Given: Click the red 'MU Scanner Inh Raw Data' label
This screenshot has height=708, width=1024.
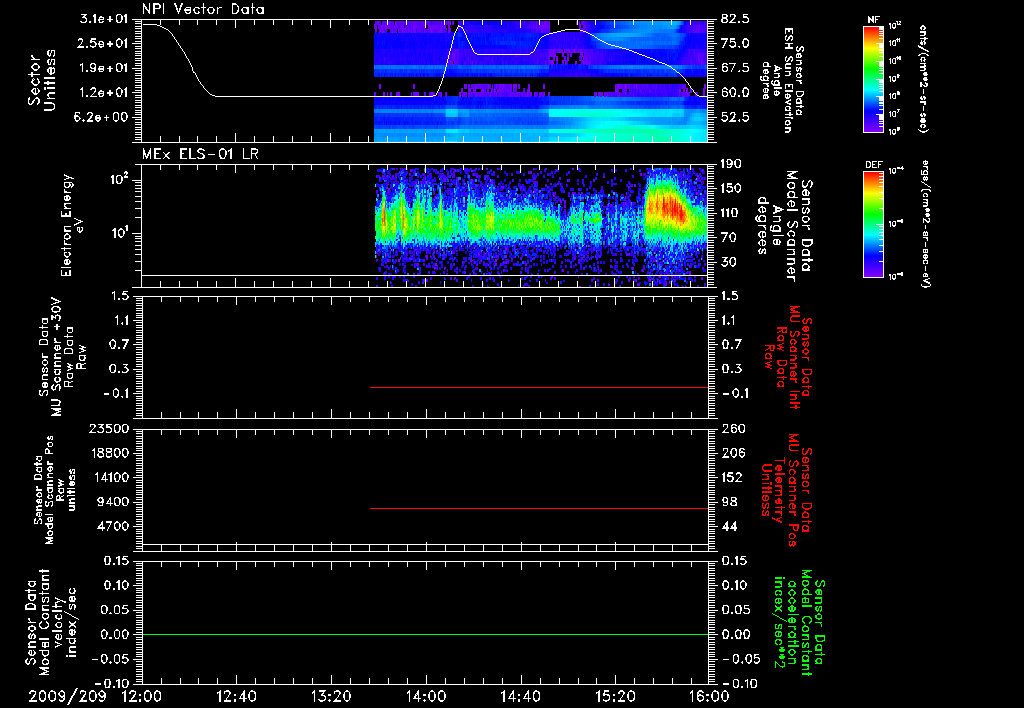Looking at the screenshot, I should [x=788, y=357].
